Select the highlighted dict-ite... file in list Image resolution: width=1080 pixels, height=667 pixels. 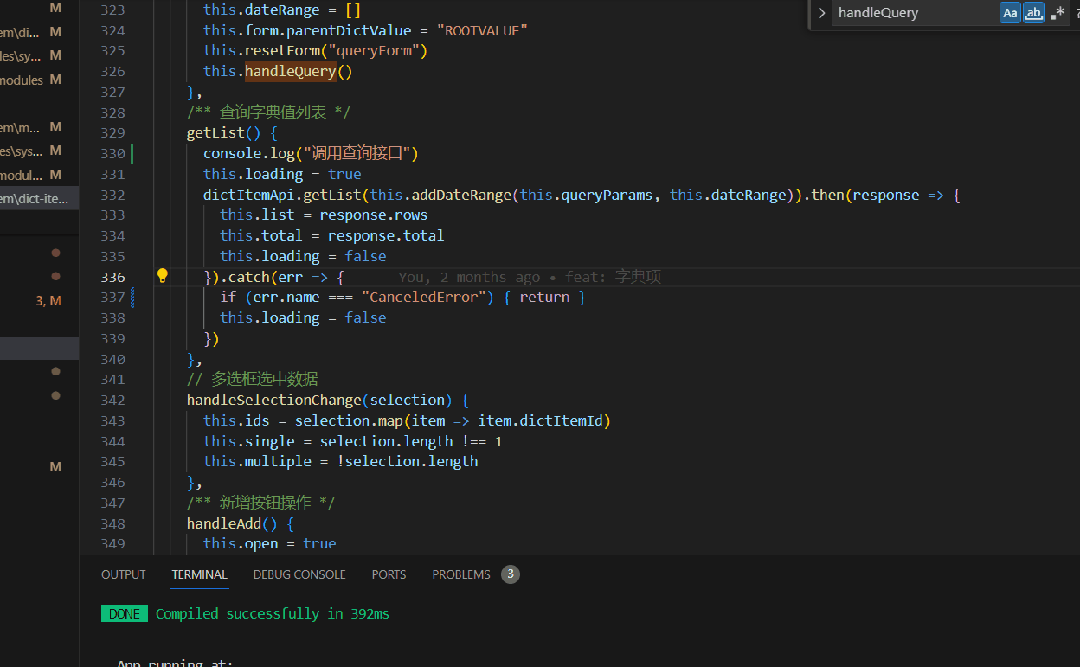pyautogui.click(x=35, y=198)
